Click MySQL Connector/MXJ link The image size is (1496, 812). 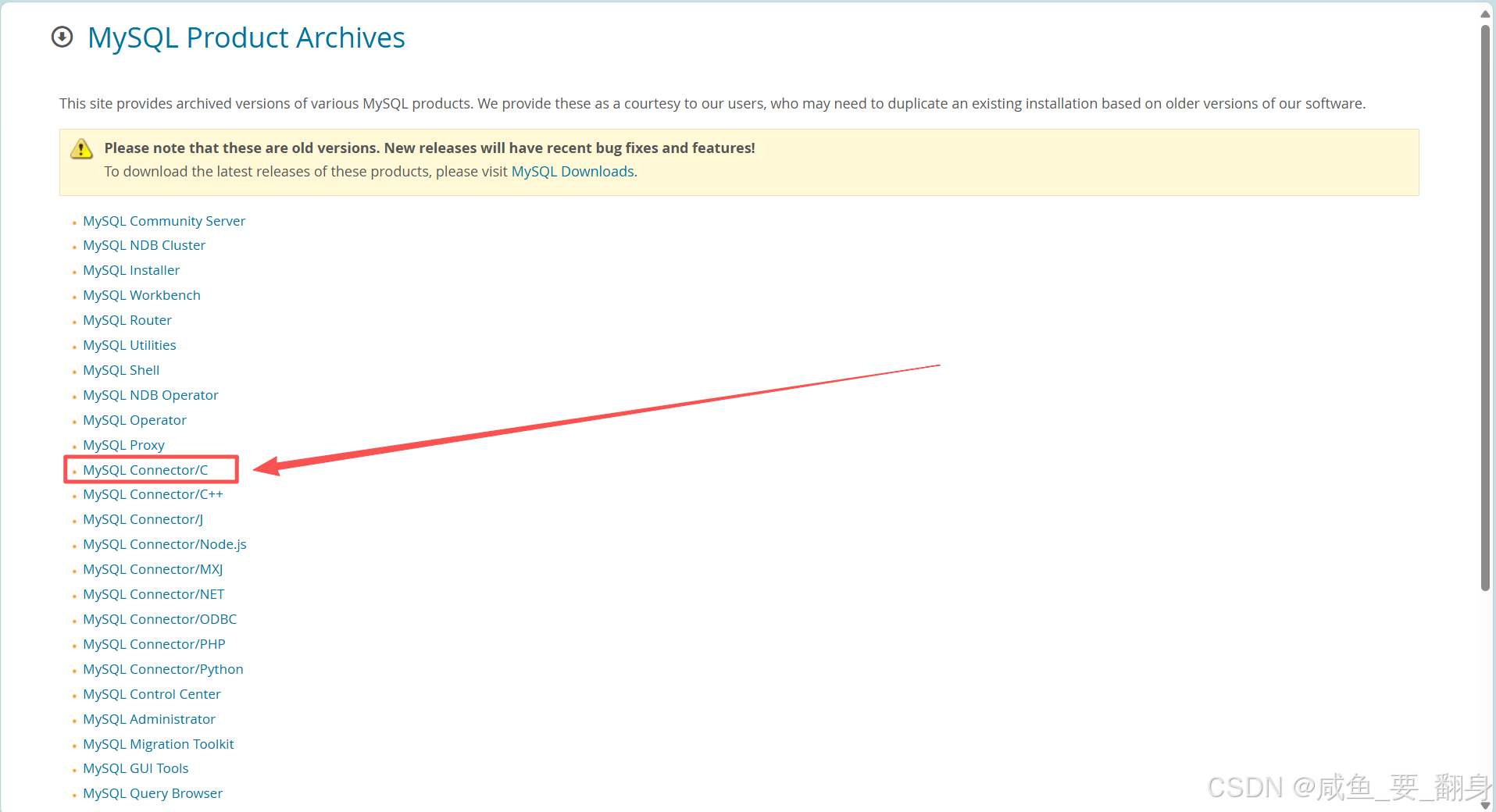point(153,569)
